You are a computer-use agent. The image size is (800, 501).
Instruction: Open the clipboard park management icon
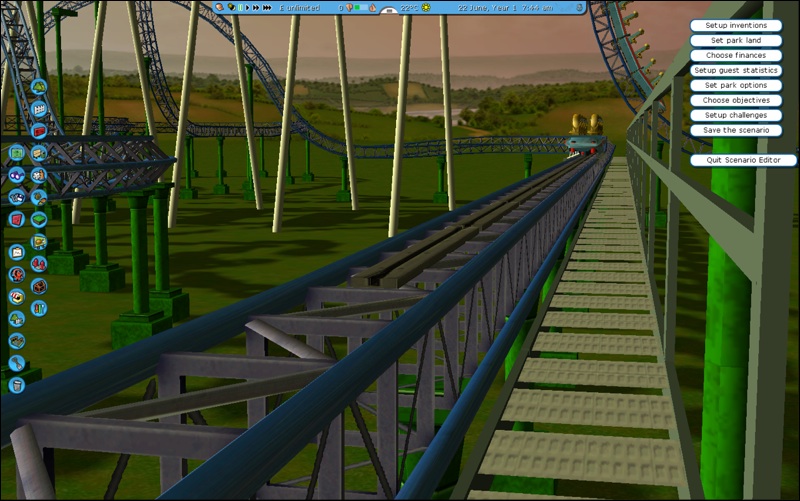[x=16, y=252]
